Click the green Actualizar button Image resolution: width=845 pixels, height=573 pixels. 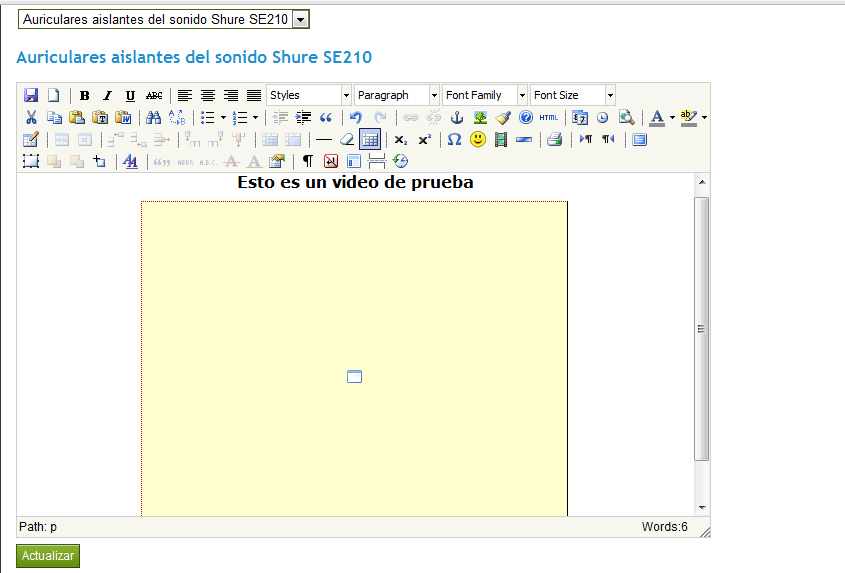pyautogui.click(x=48, y=556)
